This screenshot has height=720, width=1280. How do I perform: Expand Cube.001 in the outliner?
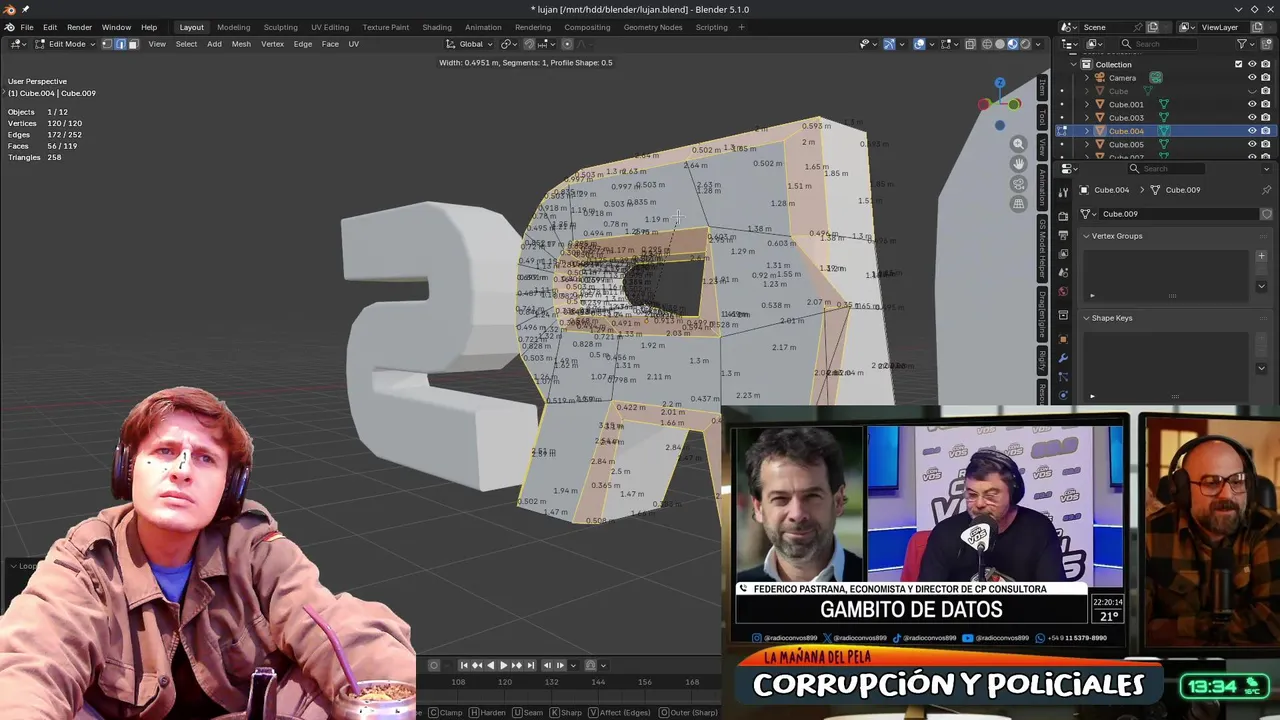point(1087,104)
